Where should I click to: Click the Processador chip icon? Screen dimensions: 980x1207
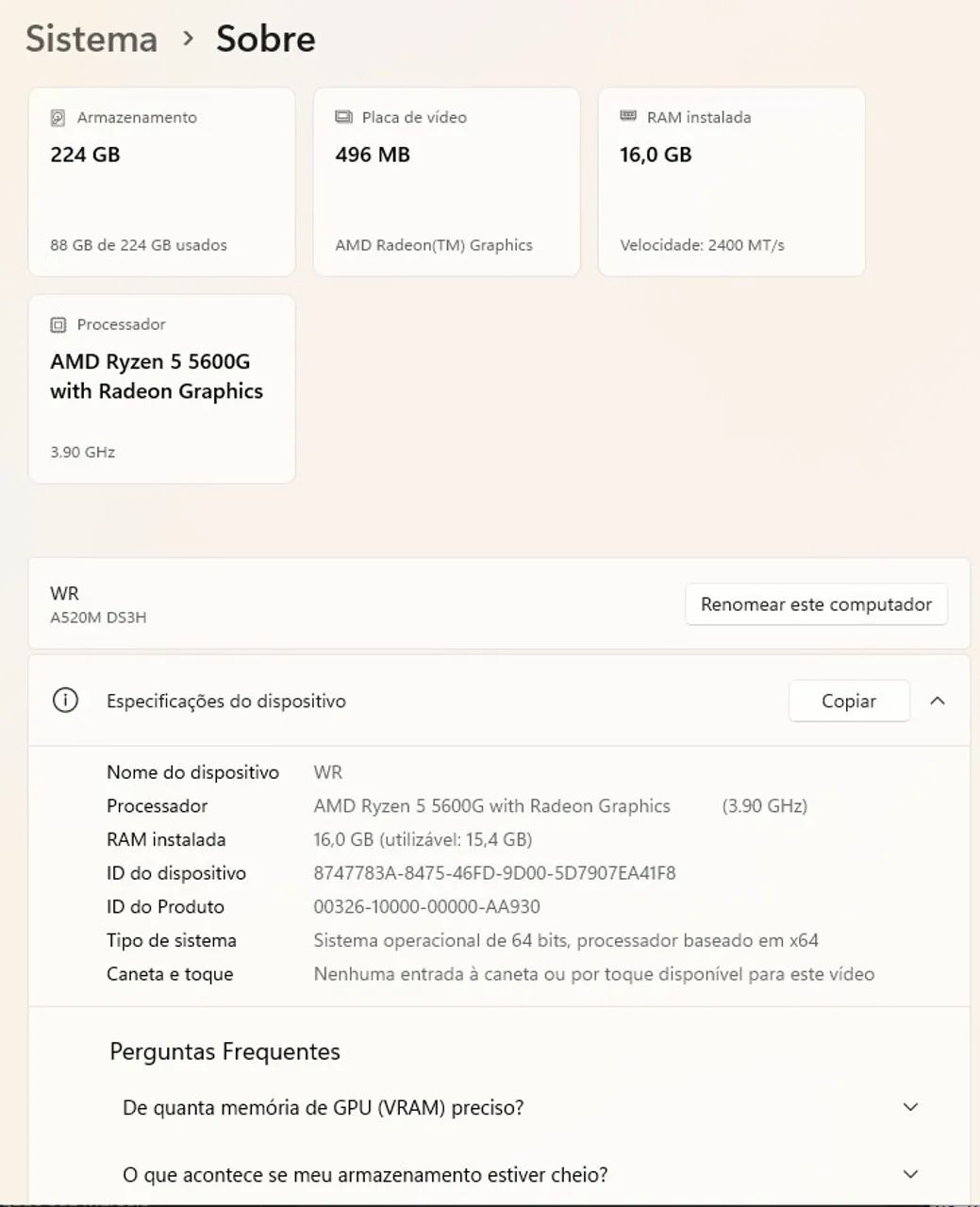pos(59,324)
